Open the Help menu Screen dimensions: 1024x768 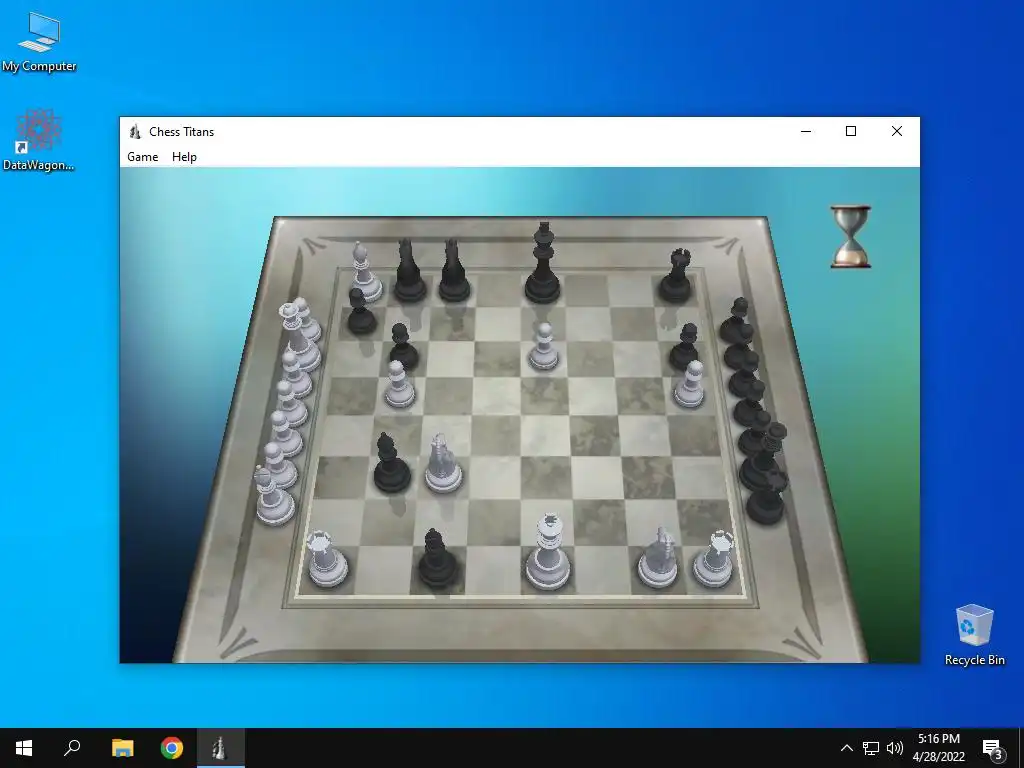[184, 157]
